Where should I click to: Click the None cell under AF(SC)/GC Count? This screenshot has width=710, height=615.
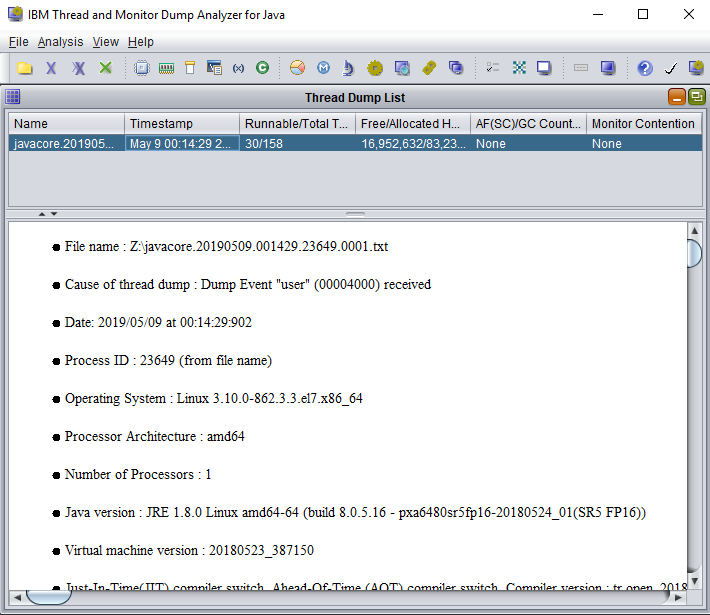(528, 144)
